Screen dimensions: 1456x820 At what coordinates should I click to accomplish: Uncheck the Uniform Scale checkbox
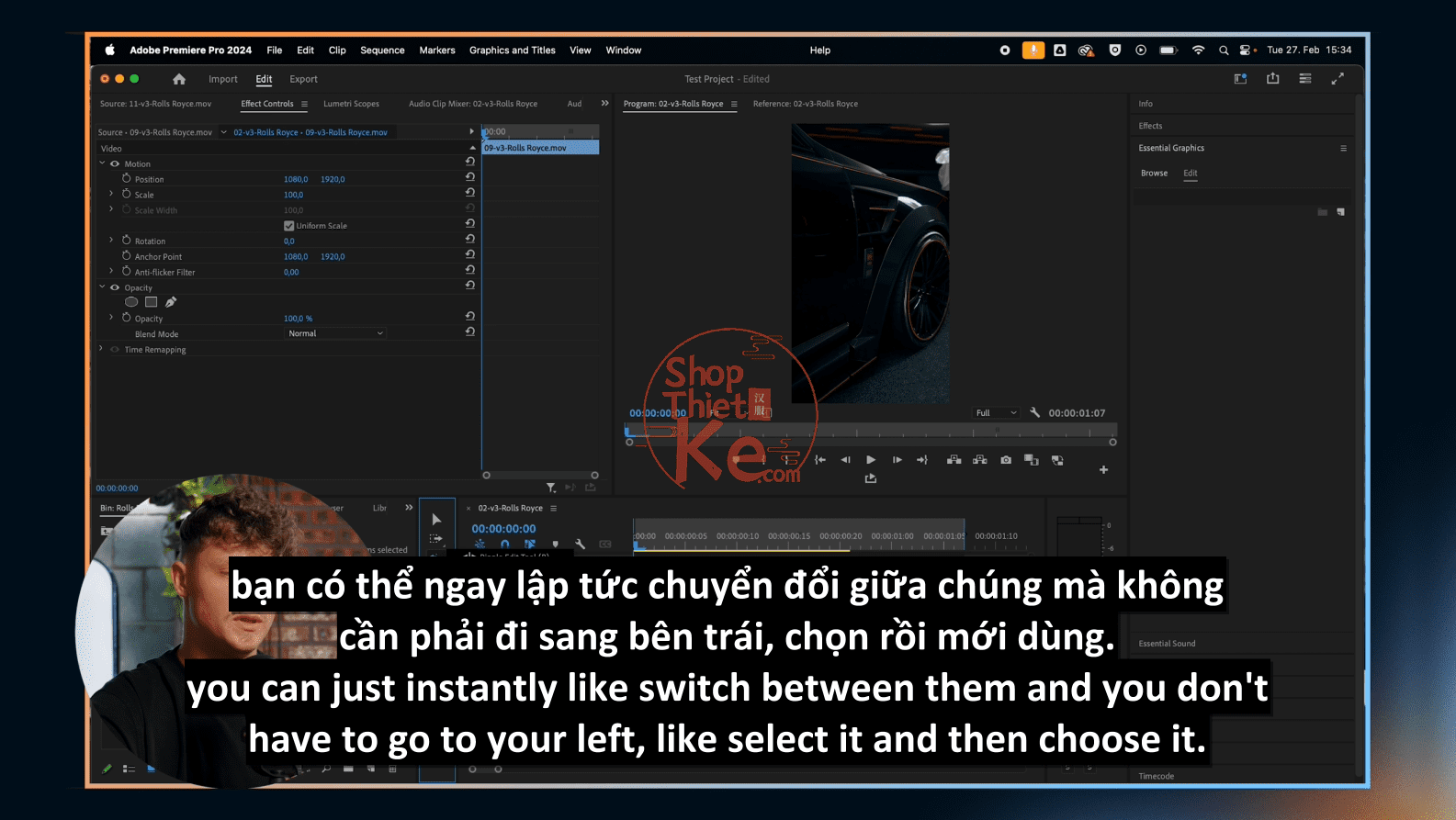click(289, 226)
